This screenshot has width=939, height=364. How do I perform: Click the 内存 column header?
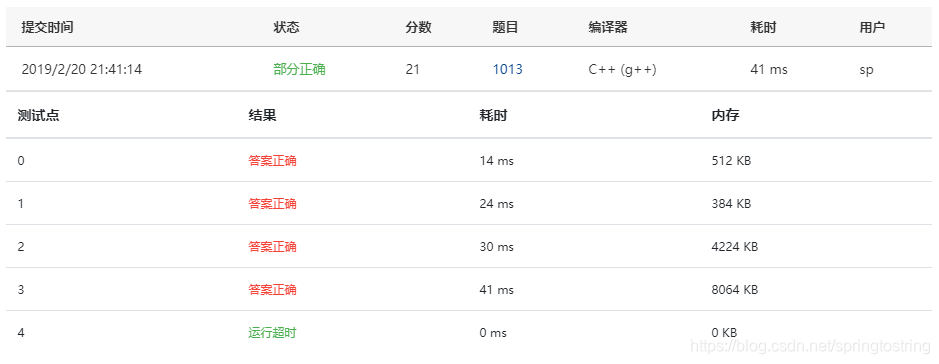[725, 116]
